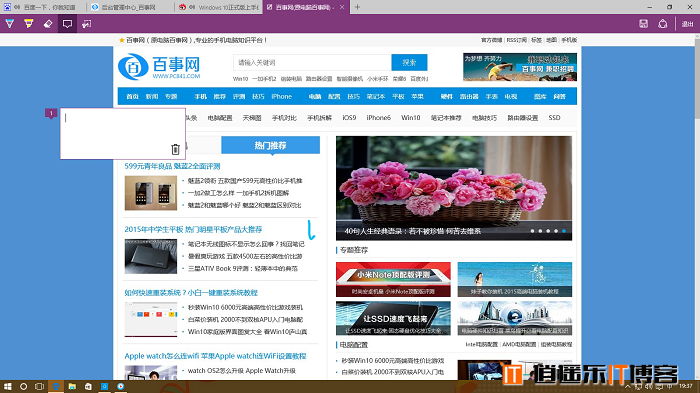Click the page vertical scrollbar thumb

696,79
